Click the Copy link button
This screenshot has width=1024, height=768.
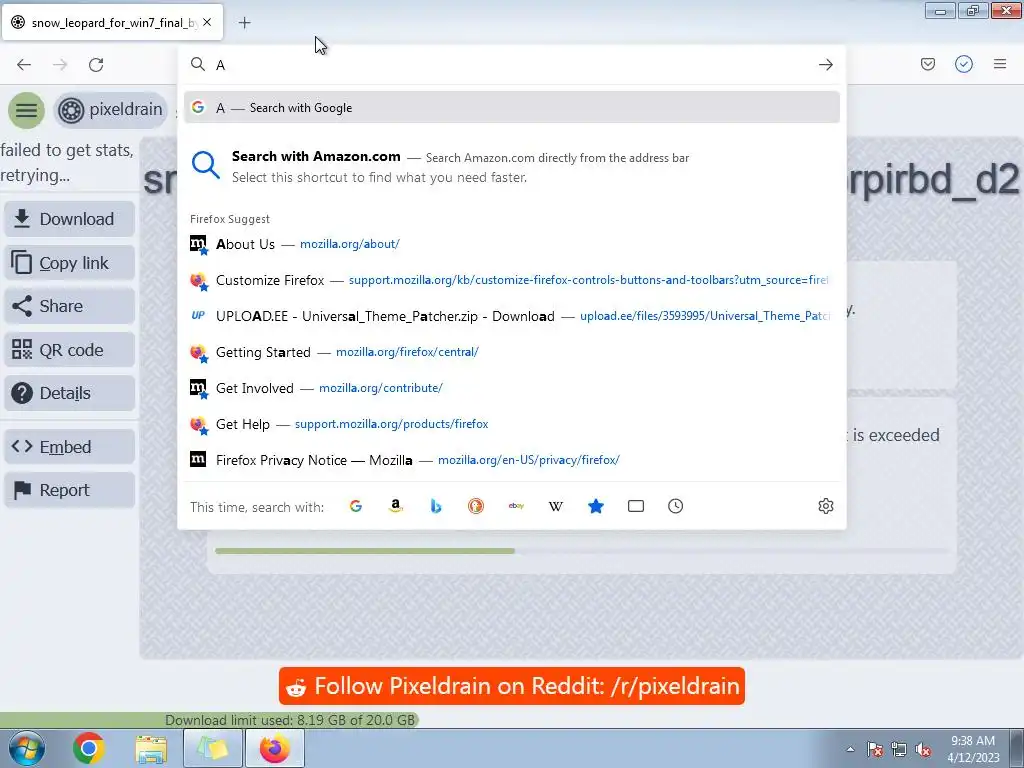(x=70, y=263)
